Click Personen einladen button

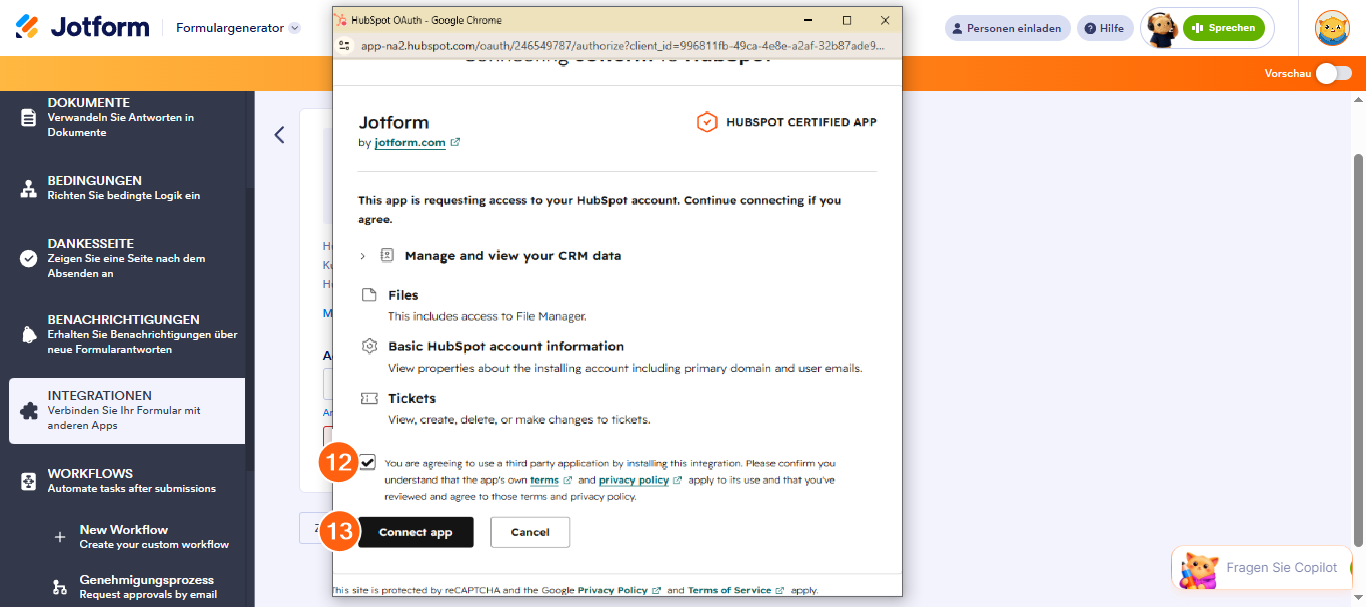coord(1007,28)
